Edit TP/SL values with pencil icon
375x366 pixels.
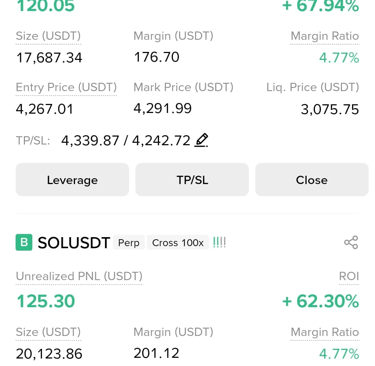tap(201, 140)
